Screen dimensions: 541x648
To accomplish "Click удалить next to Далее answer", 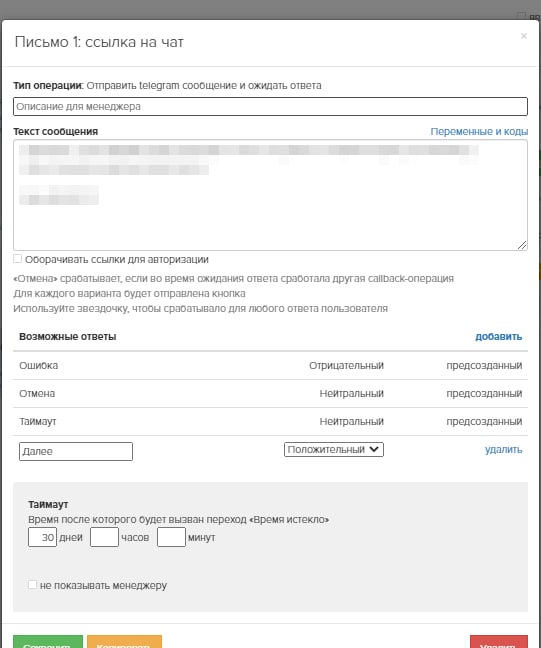I will coord(503,450).
